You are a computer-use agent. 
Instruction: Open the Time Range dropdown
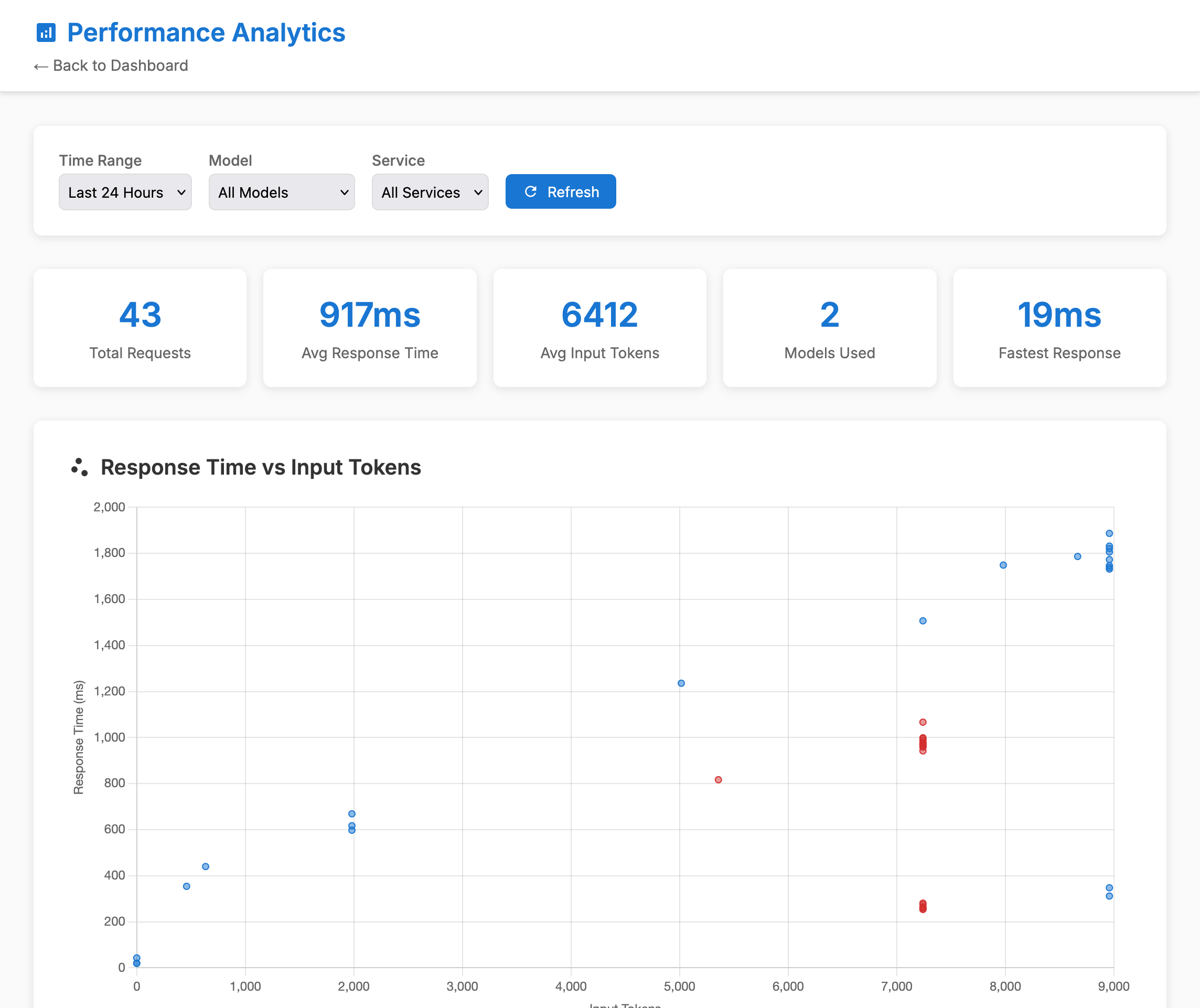click(125, 192)
